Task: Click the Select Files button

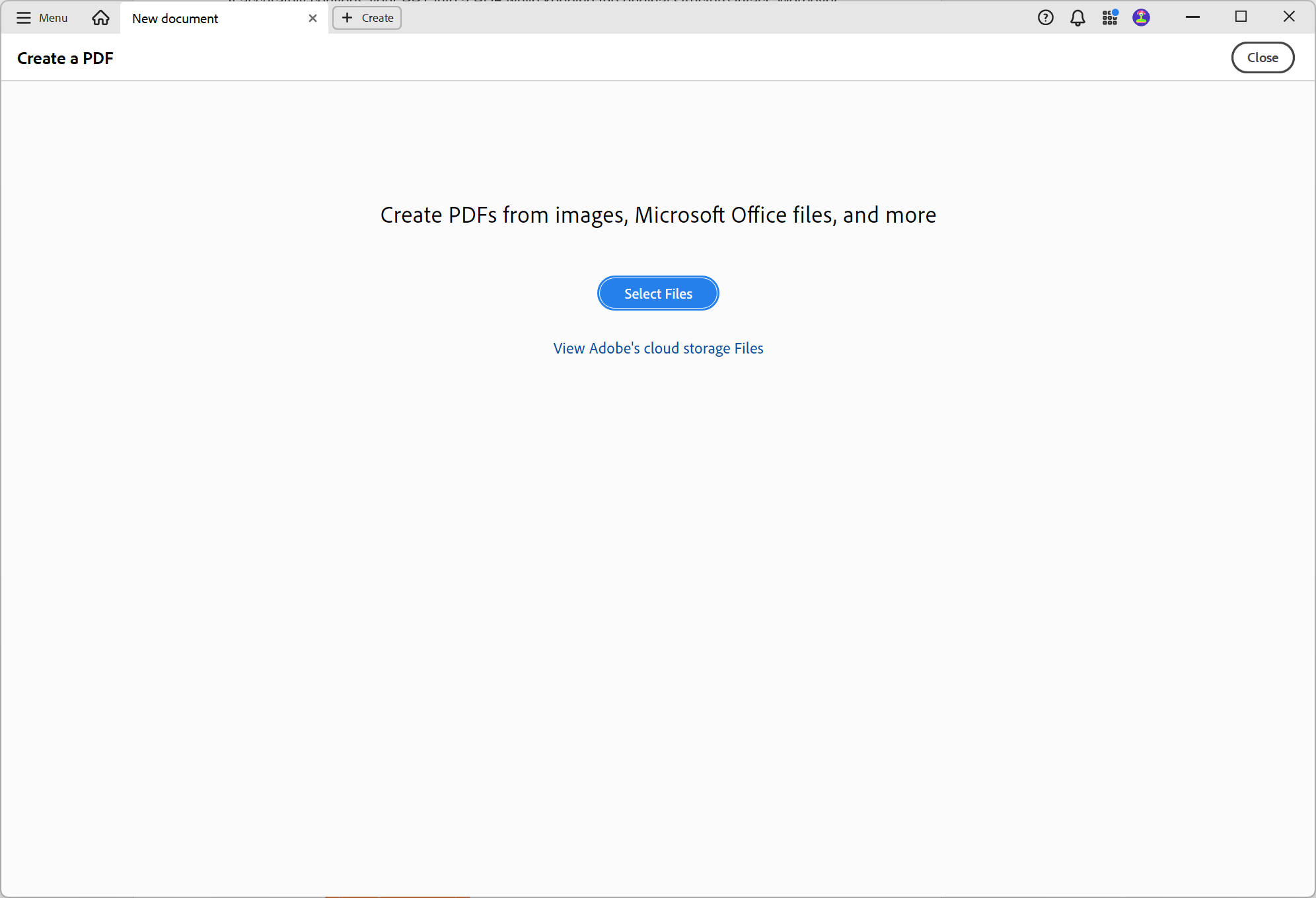Action: (658, 293)
